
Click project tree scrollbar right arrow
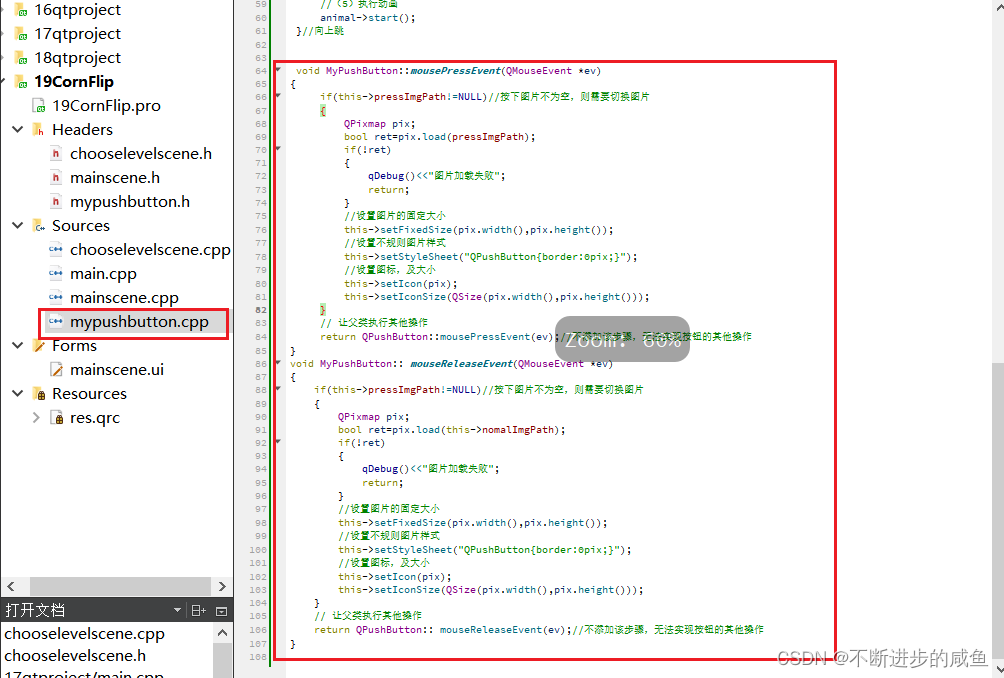(x=222, y=586)
